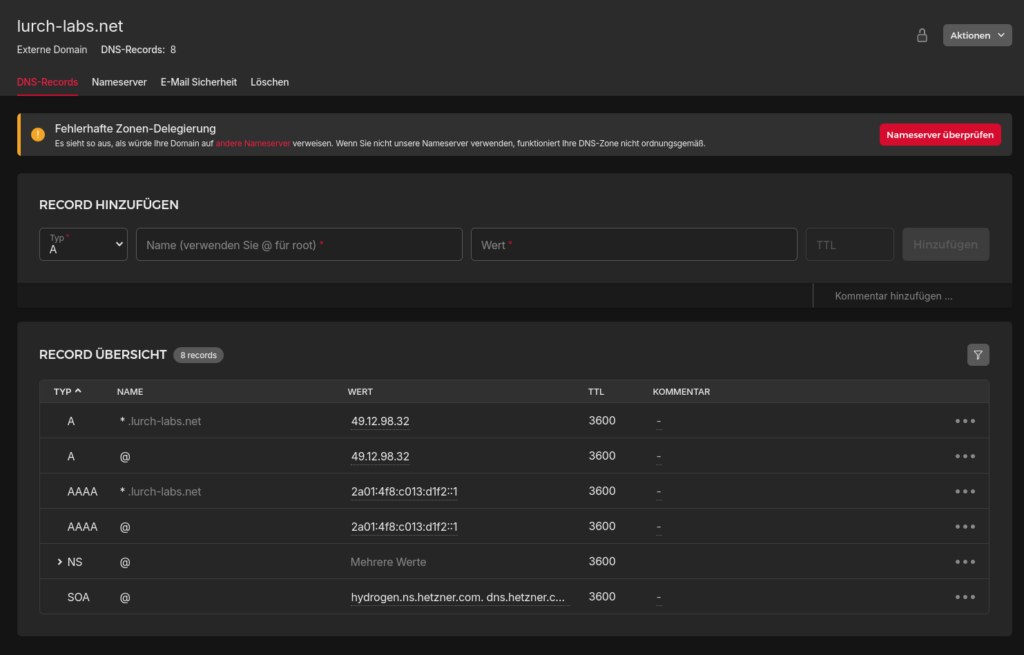Viewport: 1024px width, 655px height.
Task: Open the Aktionen dropdown menu
Action: click(976, 35)
